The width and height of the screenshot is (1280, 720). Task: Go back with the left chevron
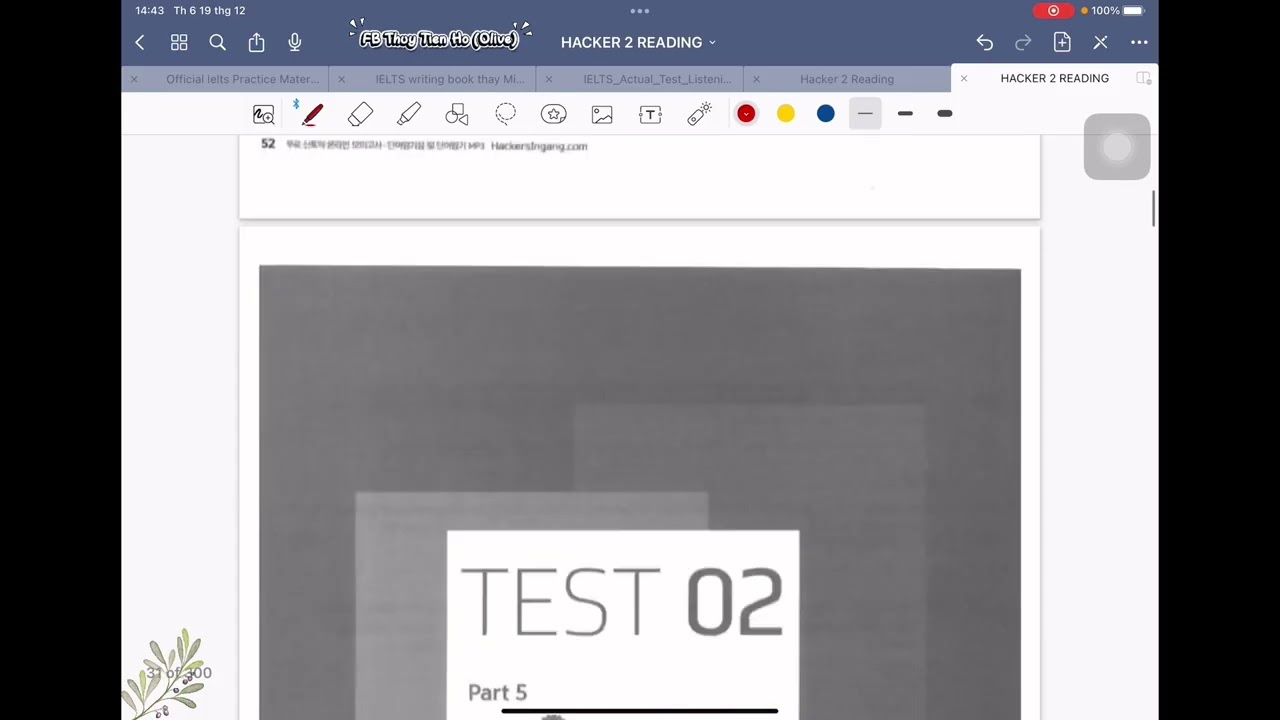[140, 42]
